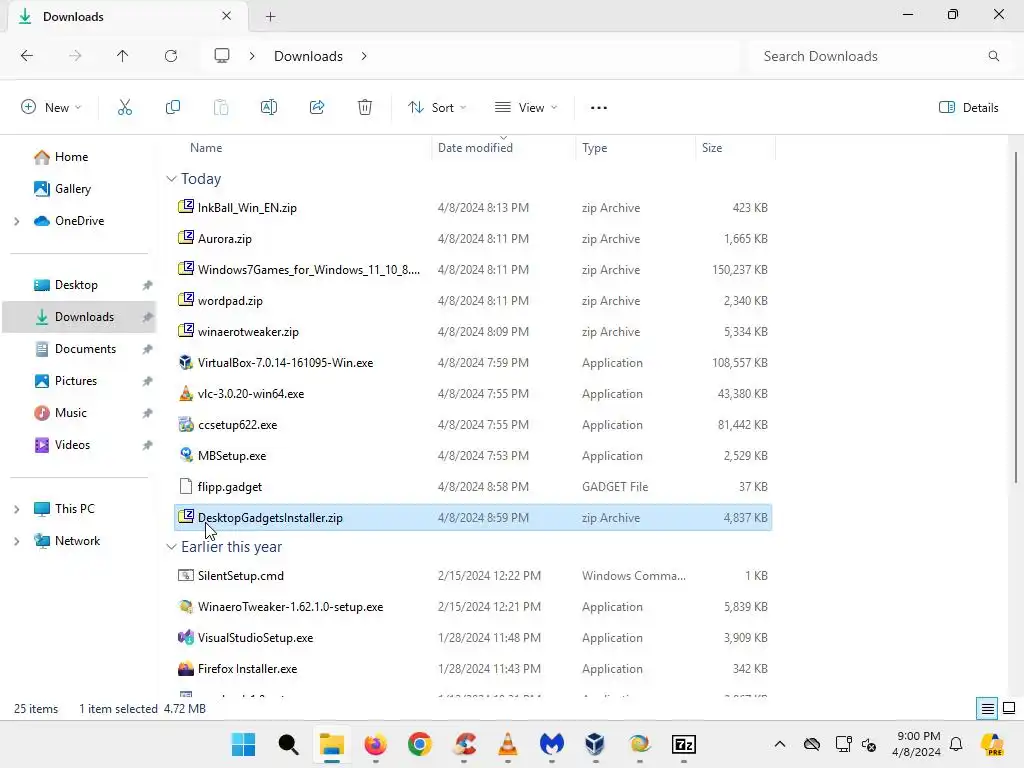Image resolution: width=1024 pixels, height=768 pixels.
Task: Click the Share icon in toolbar
Action: 317,108
